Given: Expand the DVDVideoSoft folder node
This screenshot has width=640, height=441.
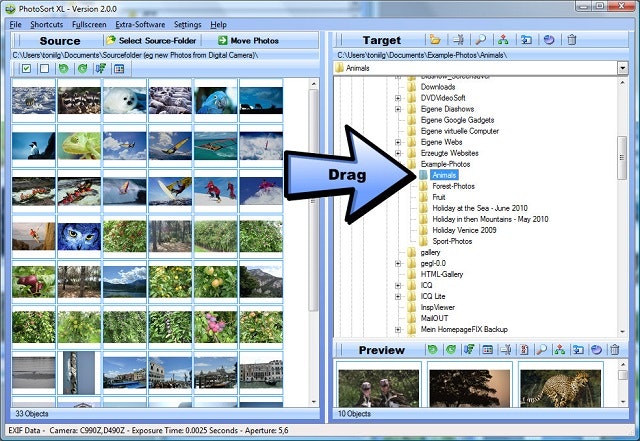Looking at the screenshot, I should click(398, 98).
